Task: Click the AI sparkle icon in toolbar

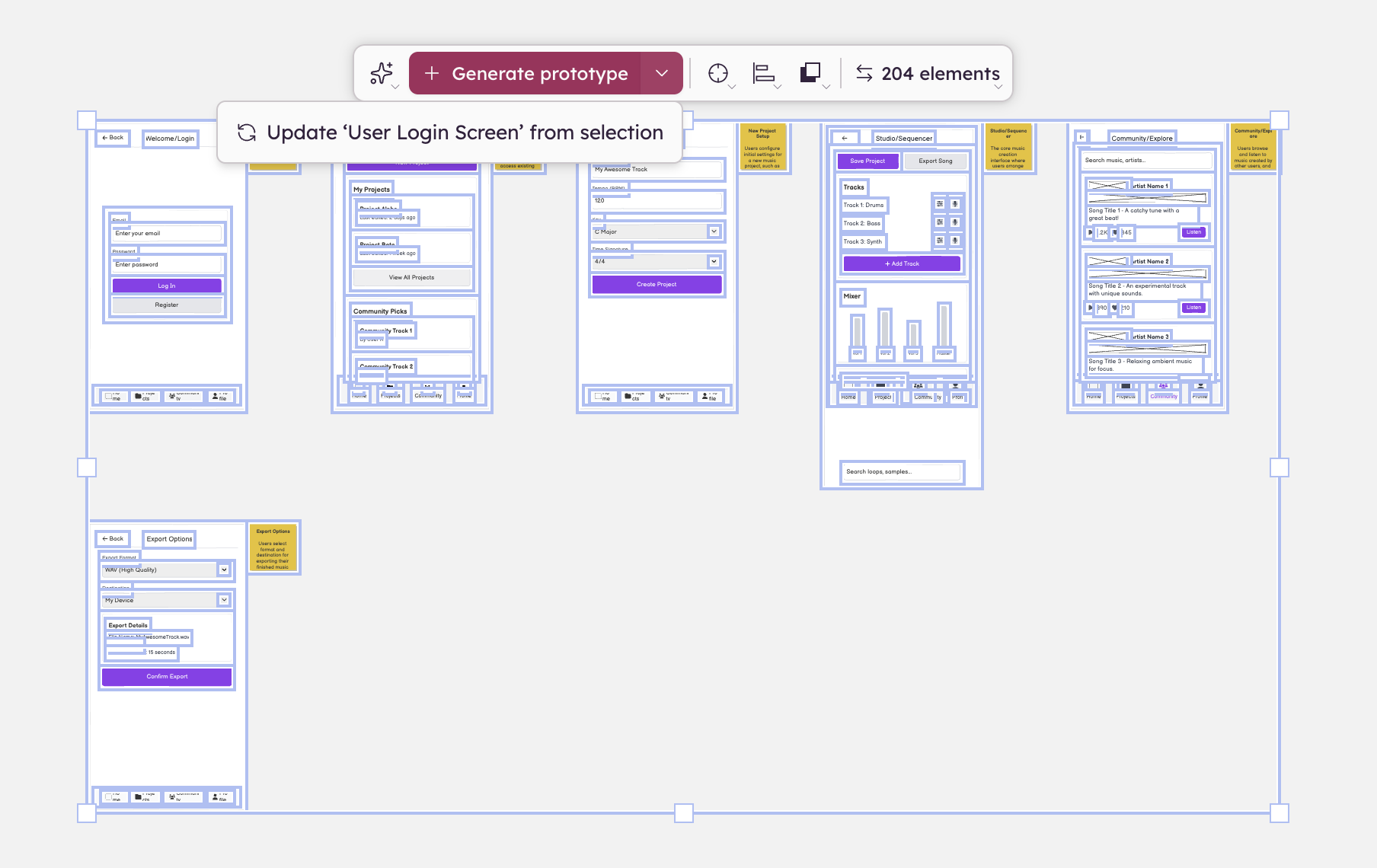Action: pyautogui.click(x=382, y=73)
